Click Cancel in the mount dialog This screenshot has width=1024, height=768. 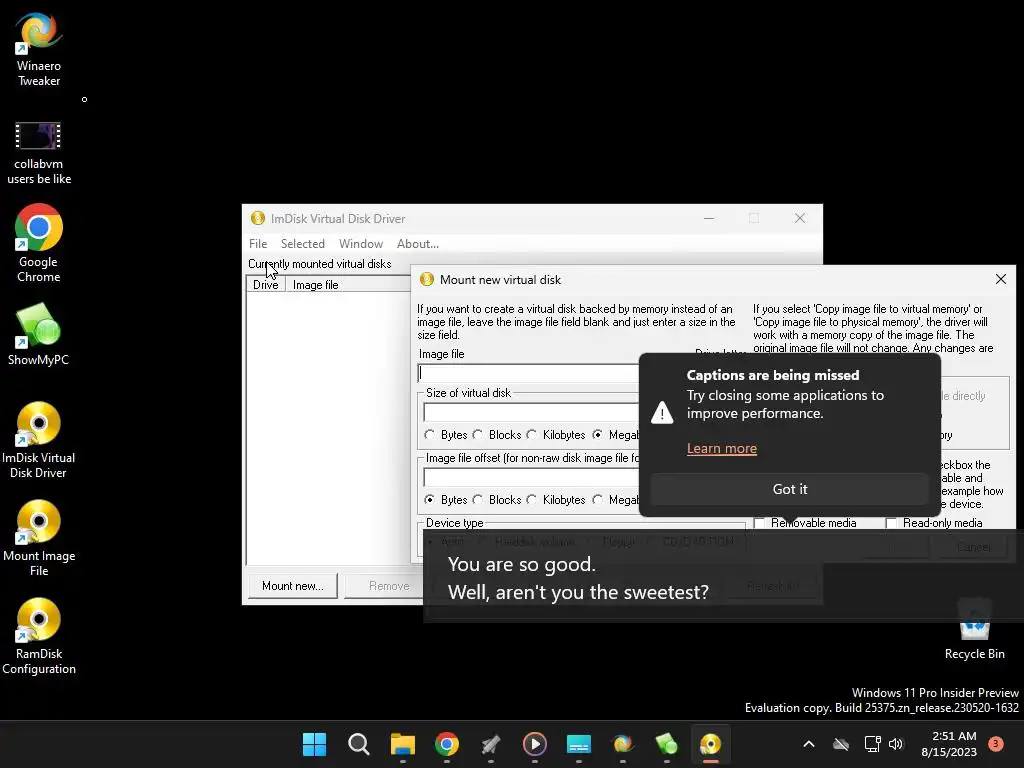point(973,547)
